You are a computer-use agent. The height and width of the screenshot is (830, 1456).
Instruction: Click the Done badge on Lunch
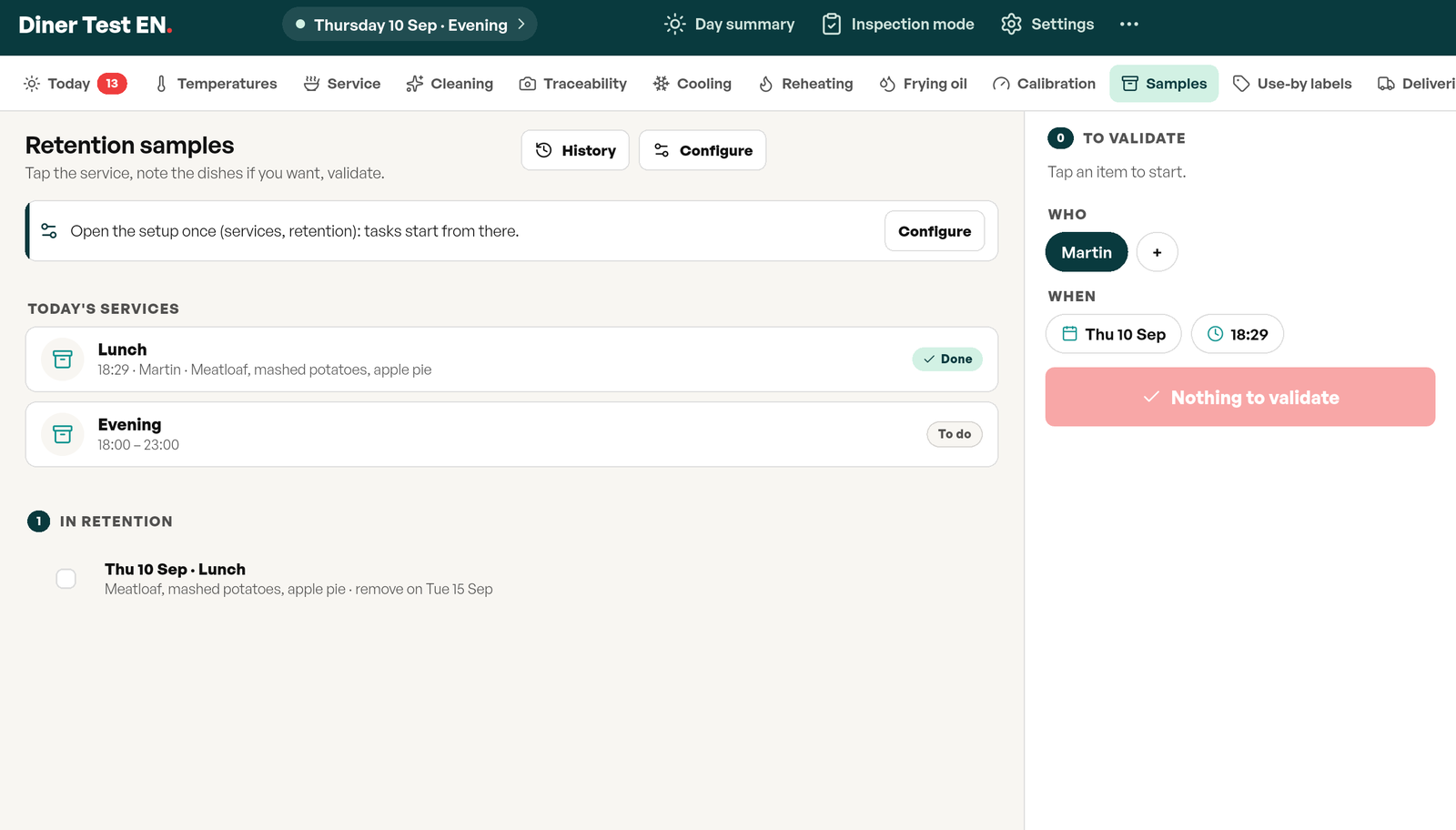pos(947,359)
